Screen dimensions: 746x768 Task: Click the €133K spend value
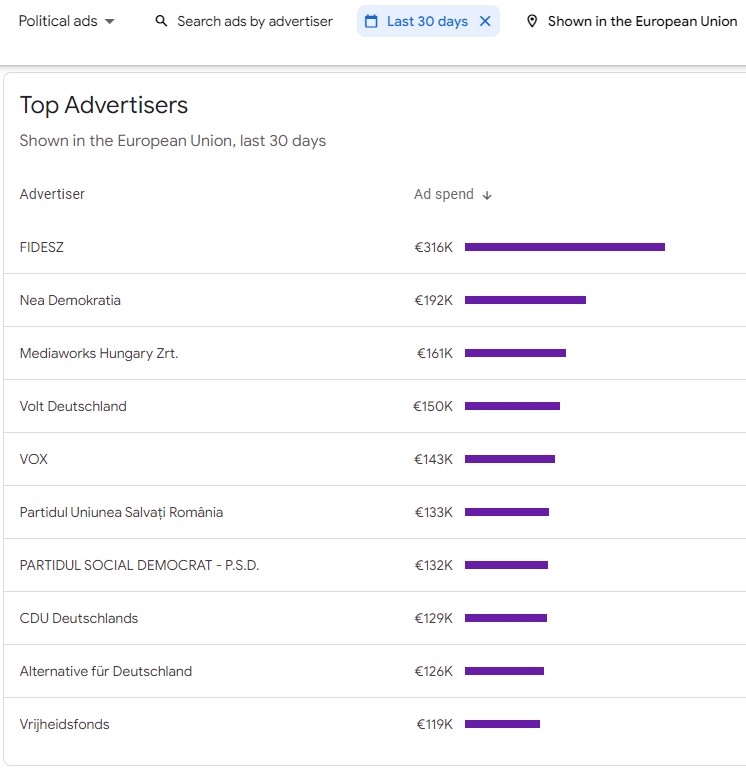433,512
